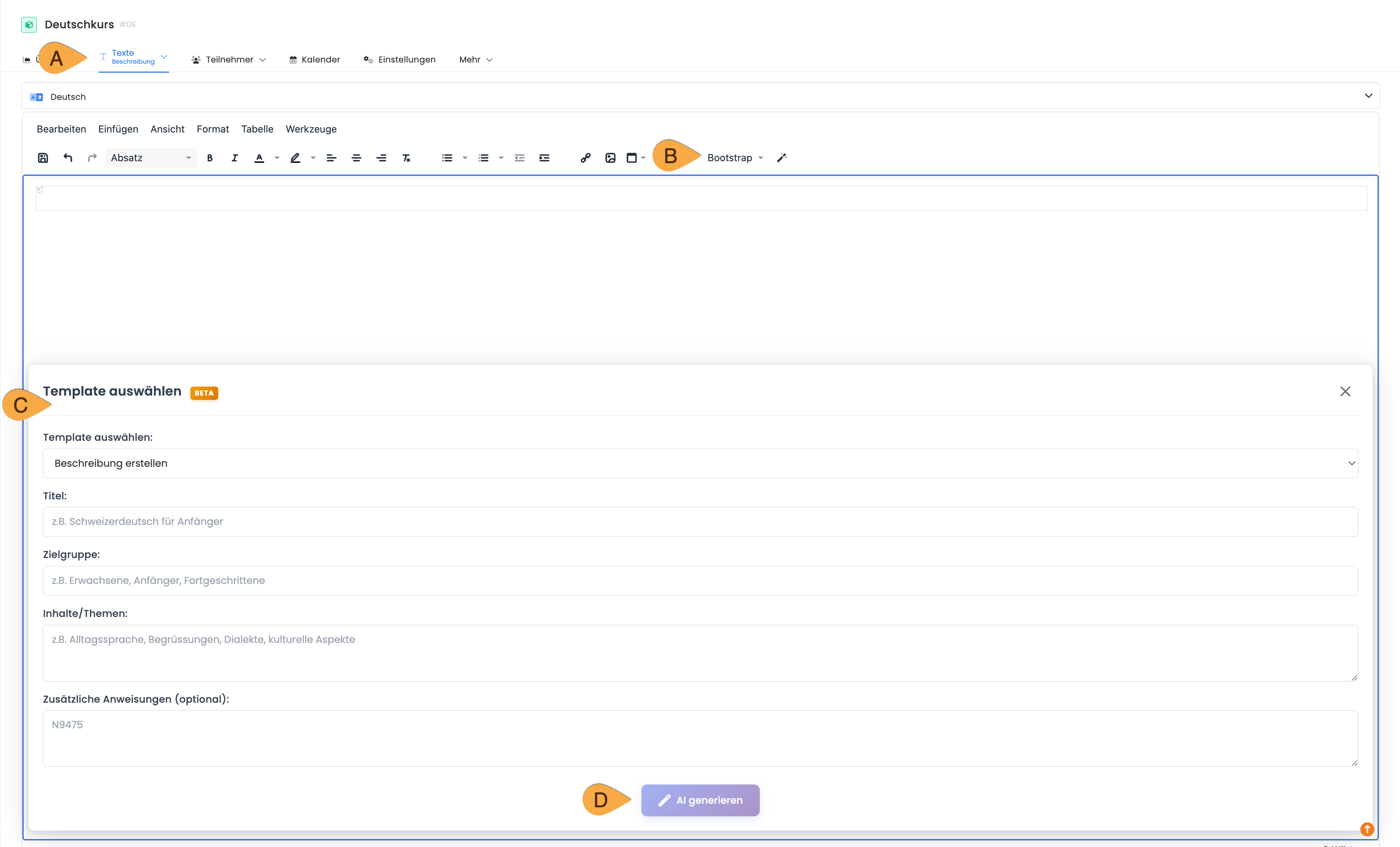Open the text color picker arrow
The image size is (1400, 847).
277,158
